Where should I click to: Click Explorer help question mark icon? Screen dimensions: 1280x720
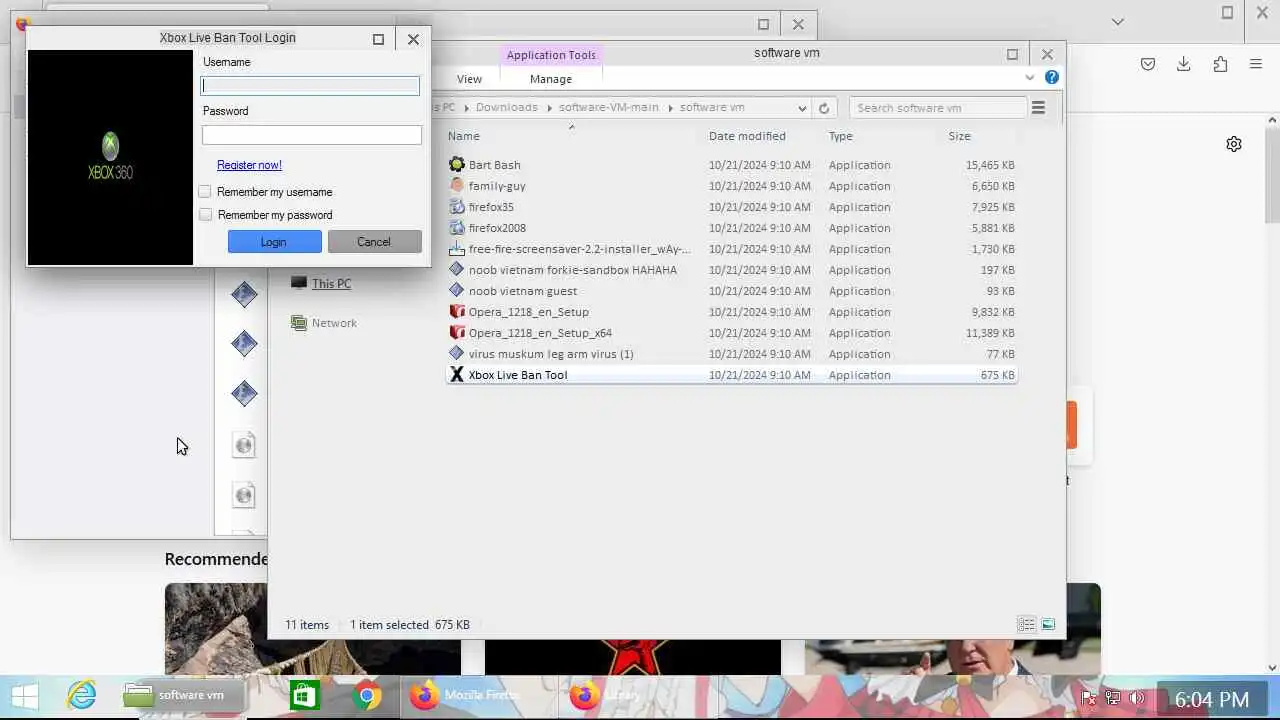coord(1052,78)
